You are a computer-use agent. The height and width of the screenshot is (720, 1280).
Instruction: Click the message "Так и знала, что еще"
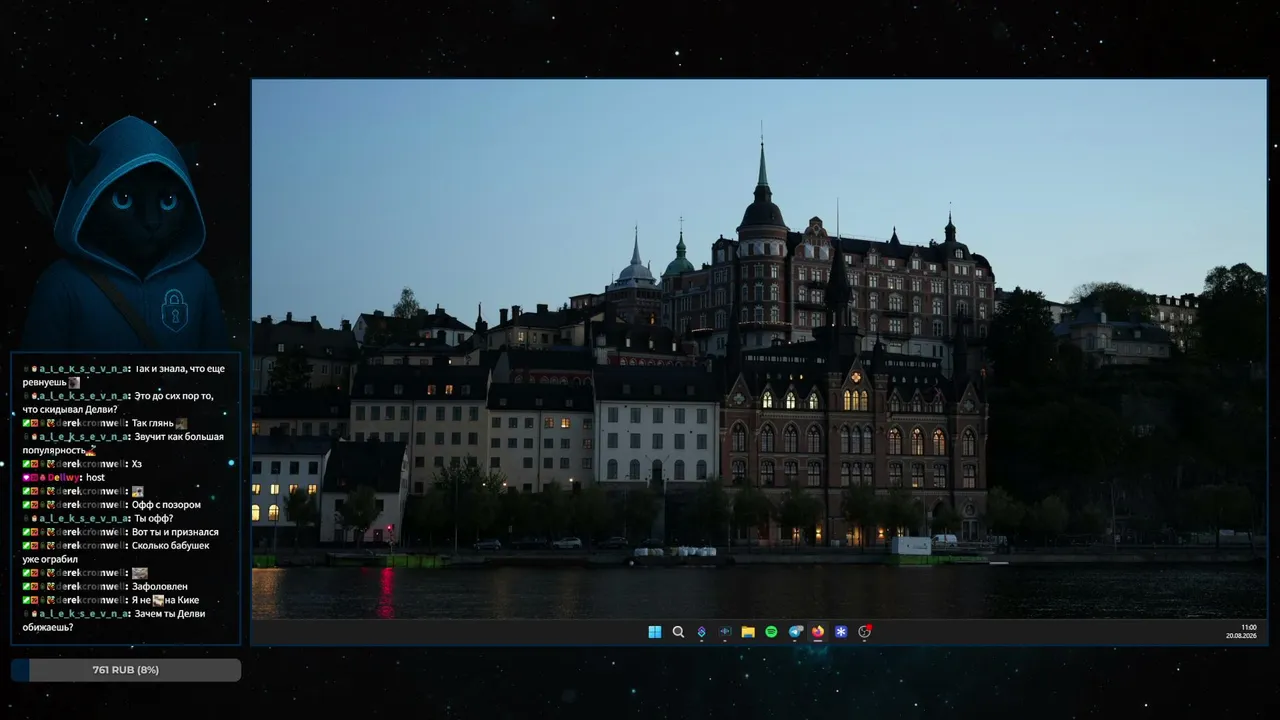179,369
